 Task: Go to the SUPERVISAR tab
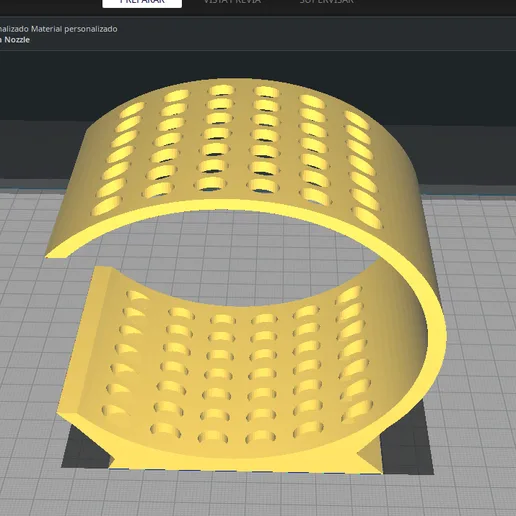click(x=326, y=2)
